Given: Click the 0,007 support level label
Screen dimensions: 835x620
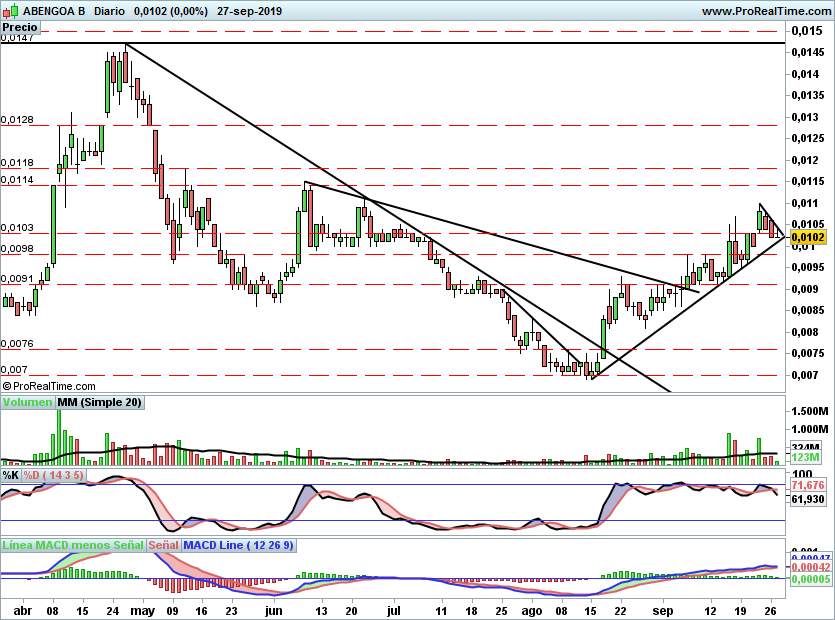Looking at the screenshot, I should [14, 370].
